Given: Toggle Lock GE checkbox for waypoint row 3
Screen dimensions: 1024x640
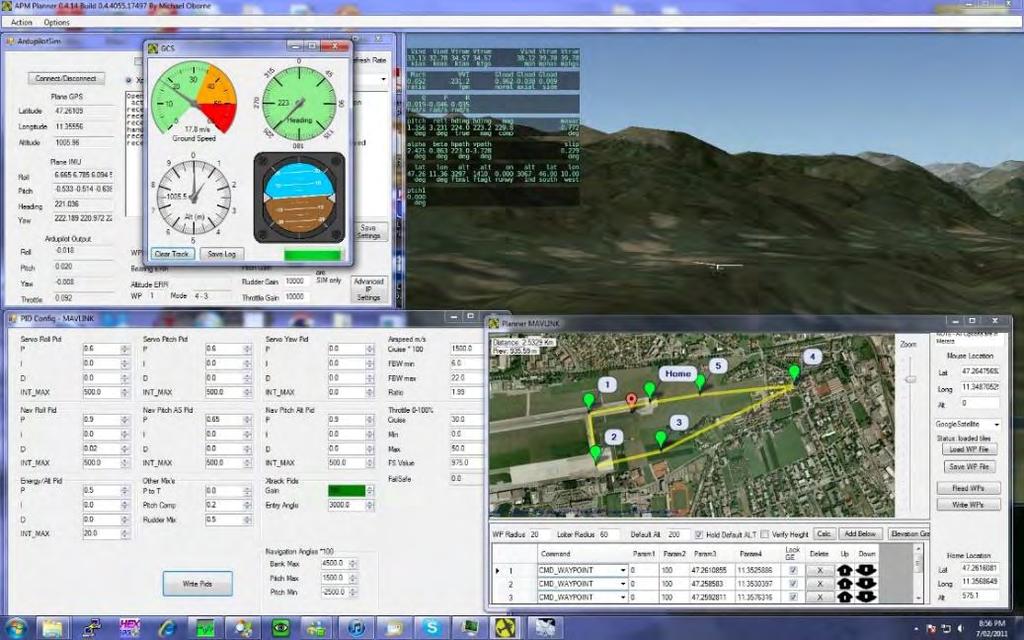Looking at the screenshot, I should pos(793,597).
